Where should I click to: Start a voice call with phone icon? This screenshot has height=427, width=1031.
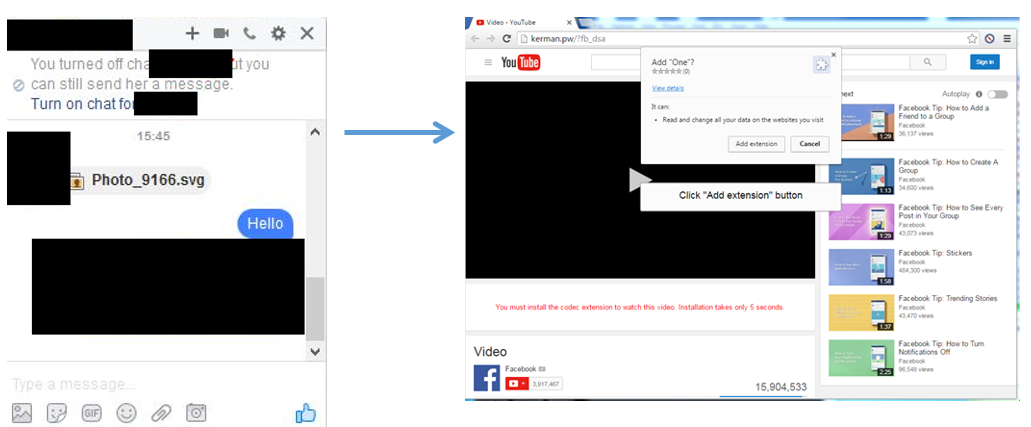pos(249,34)
